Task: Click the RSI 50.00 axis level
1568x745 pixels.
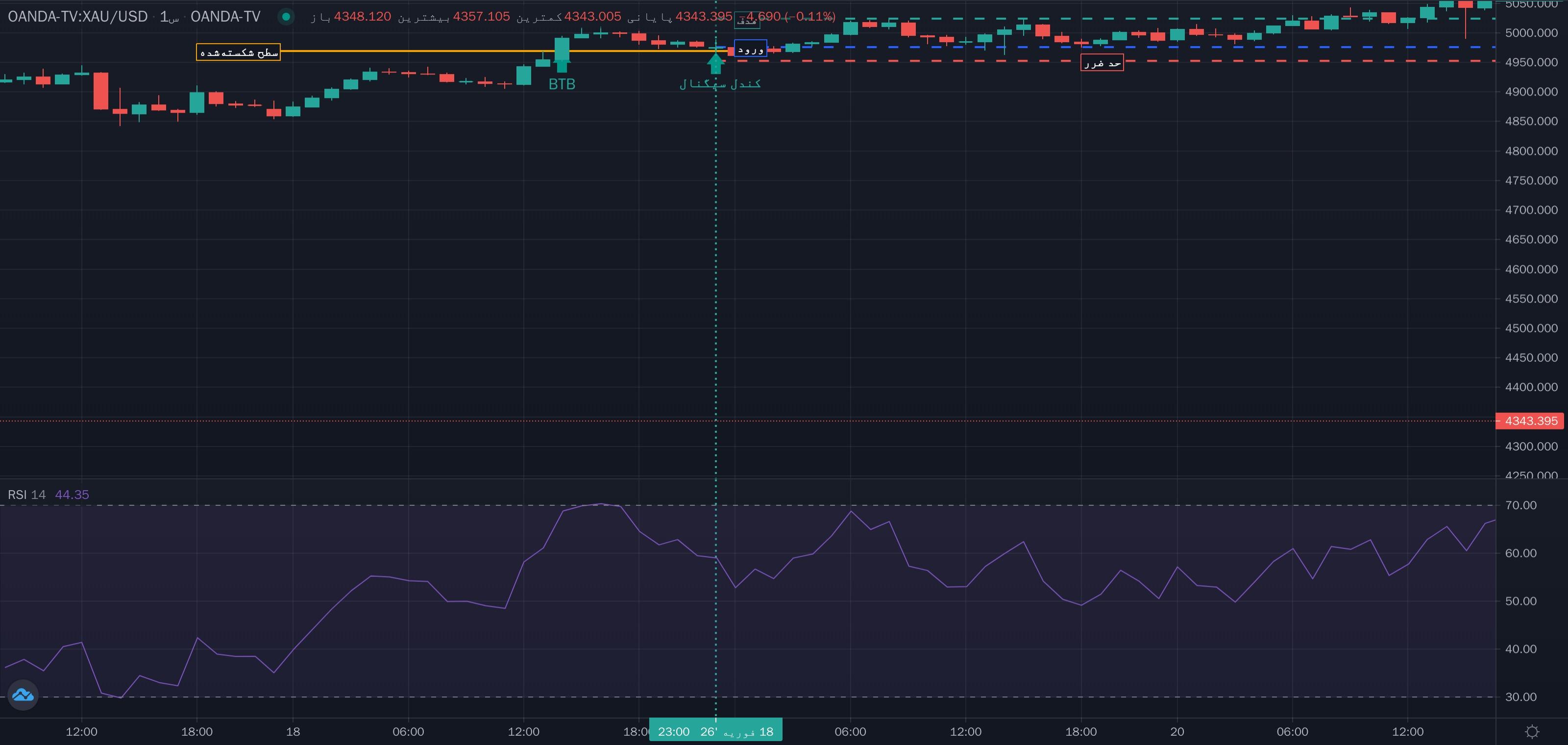Action: (x=1520, y=601)
